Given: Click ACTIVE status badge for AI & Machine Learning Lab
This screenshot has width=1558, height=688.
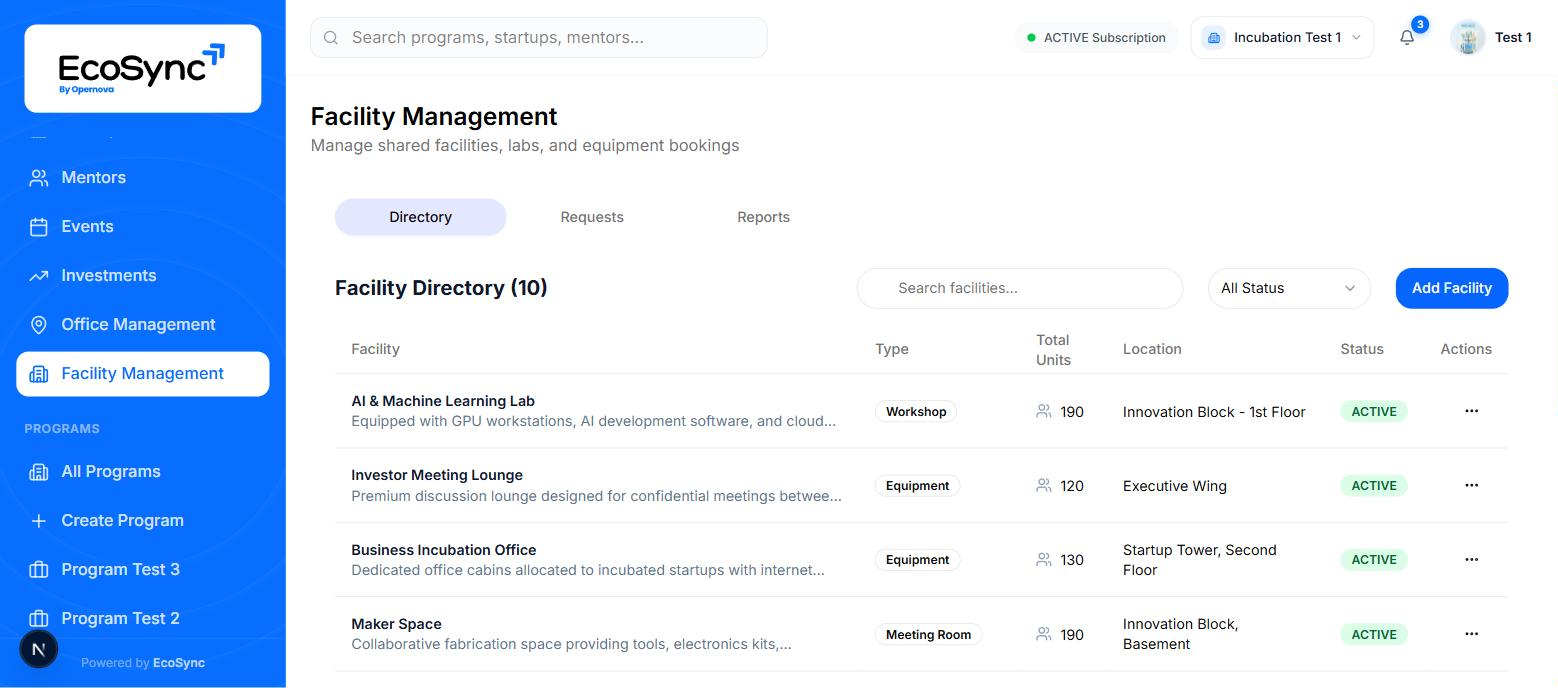Looking at the screenshot, I should 1374,411.
